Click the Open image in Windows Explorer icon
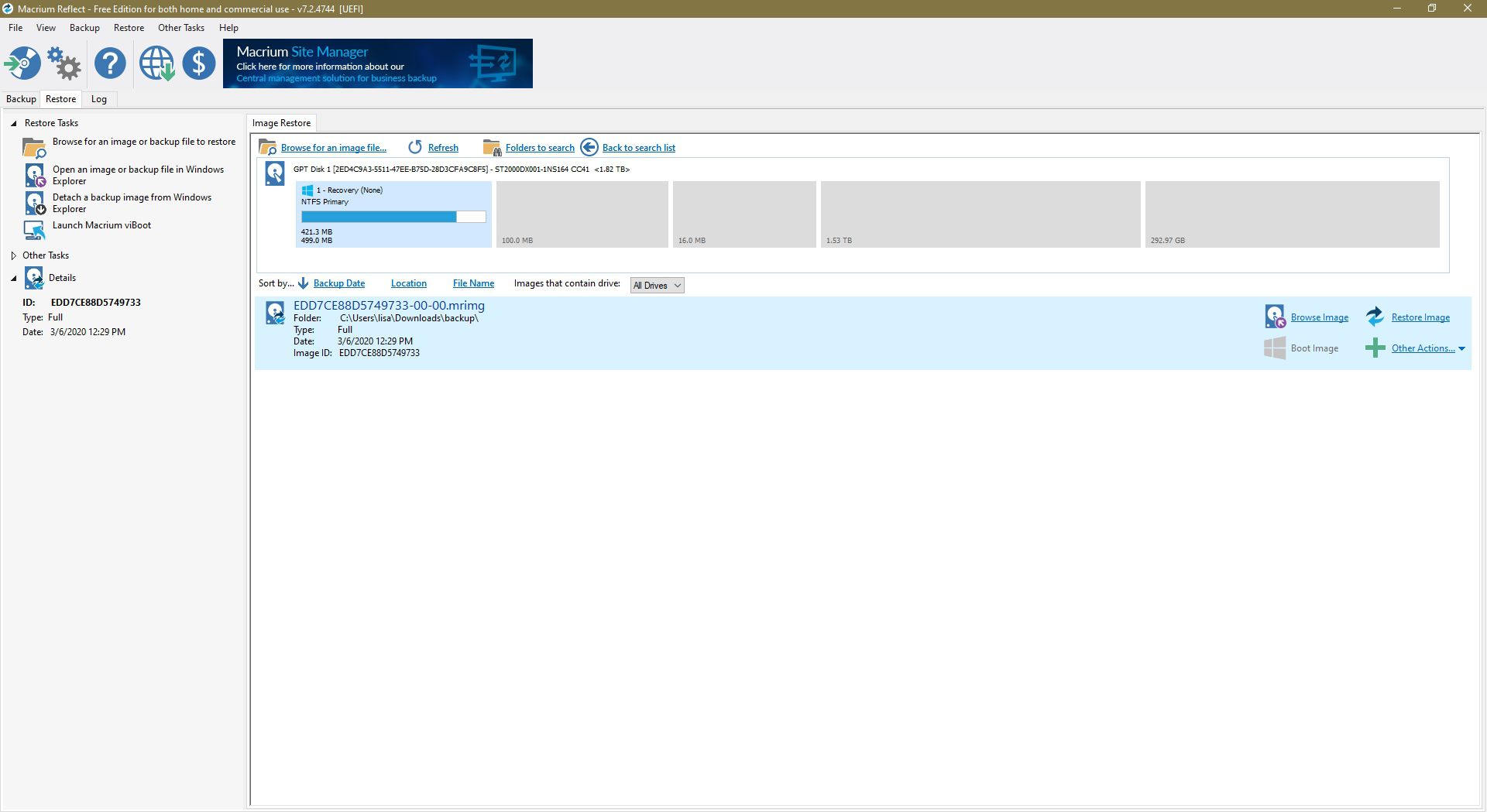This screenshot has width=1487, height=812. tap(35, 175)
